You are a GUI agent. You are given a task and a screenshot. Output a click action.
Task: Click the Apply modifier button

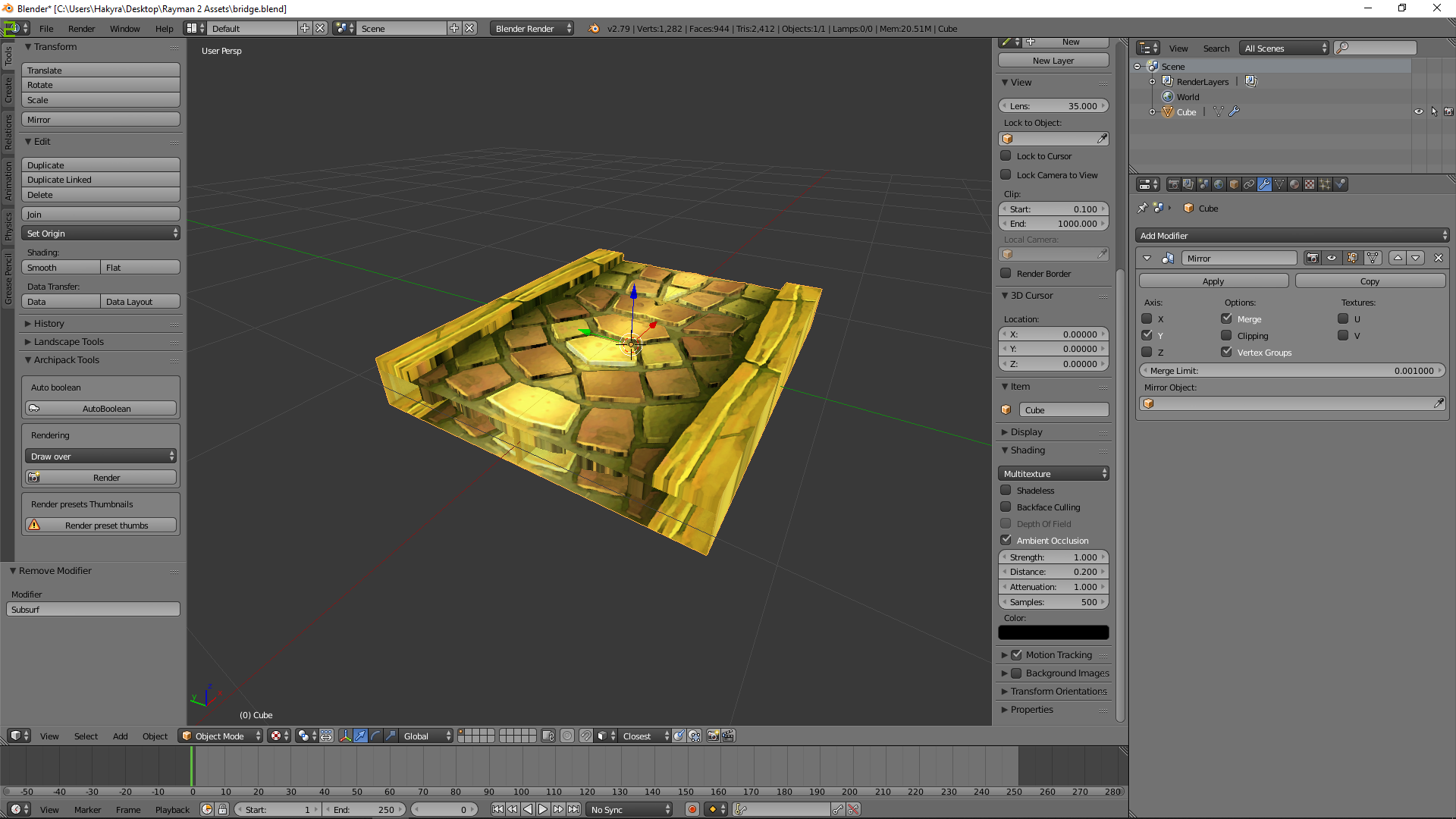coord(1213,281)
